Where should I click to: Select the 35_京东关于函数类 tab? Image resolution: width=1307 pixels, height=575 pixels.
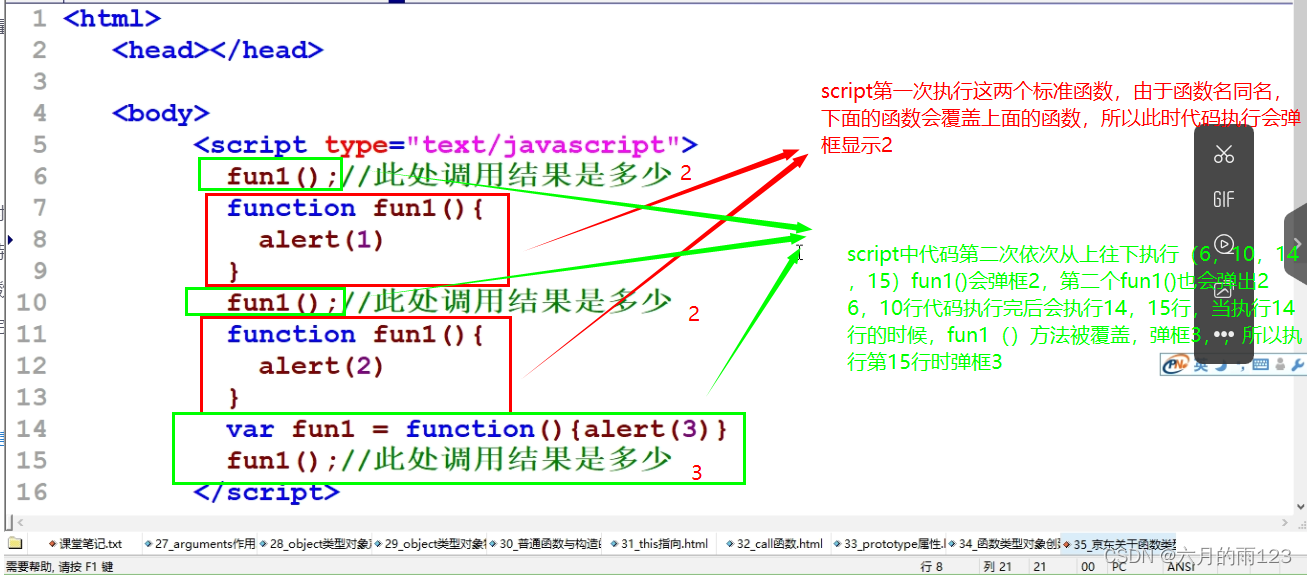1118,544
